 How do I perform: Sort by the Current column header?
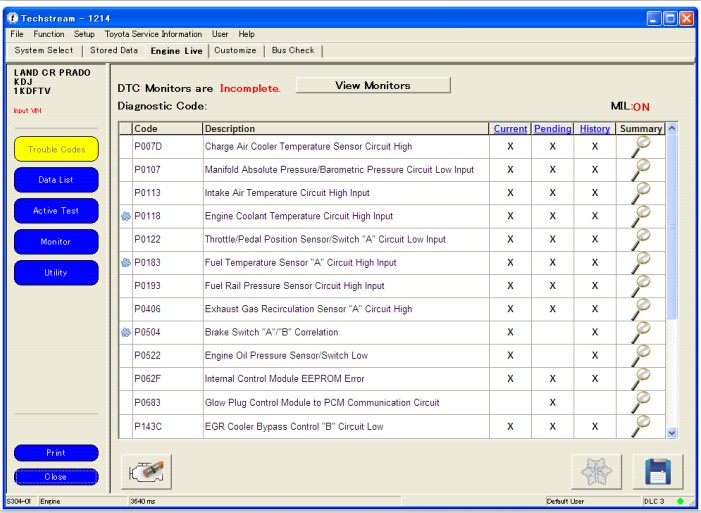tap(510, 129)
